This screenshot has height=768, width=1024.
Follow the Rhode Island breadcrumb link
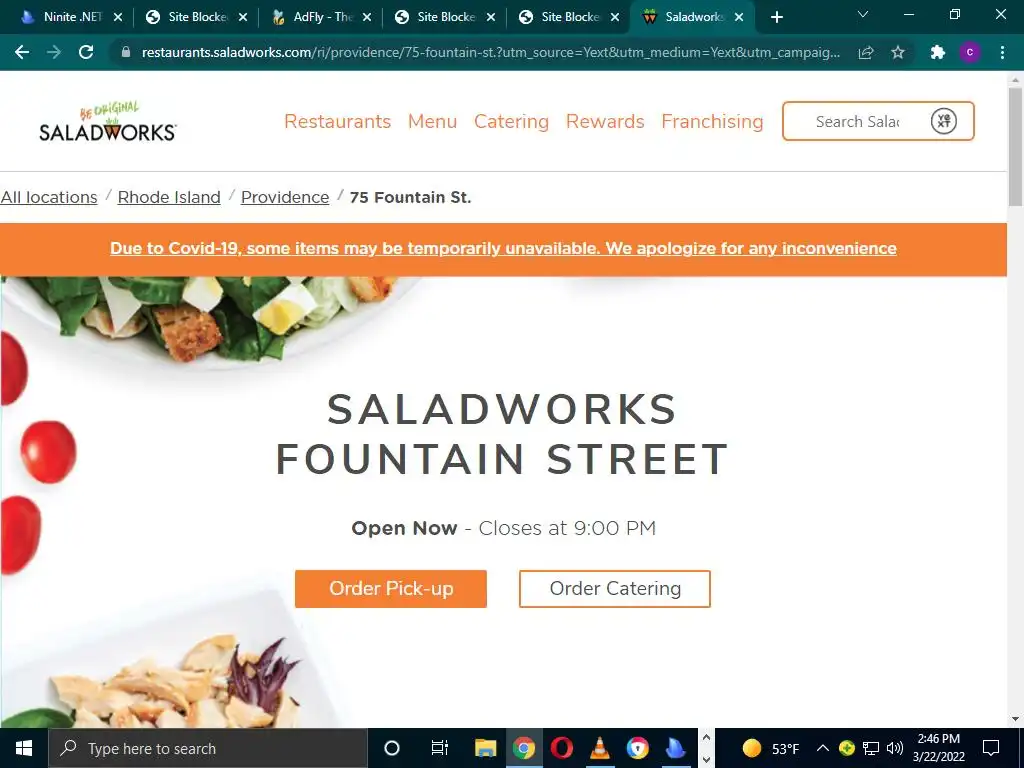tap(169, 197)
